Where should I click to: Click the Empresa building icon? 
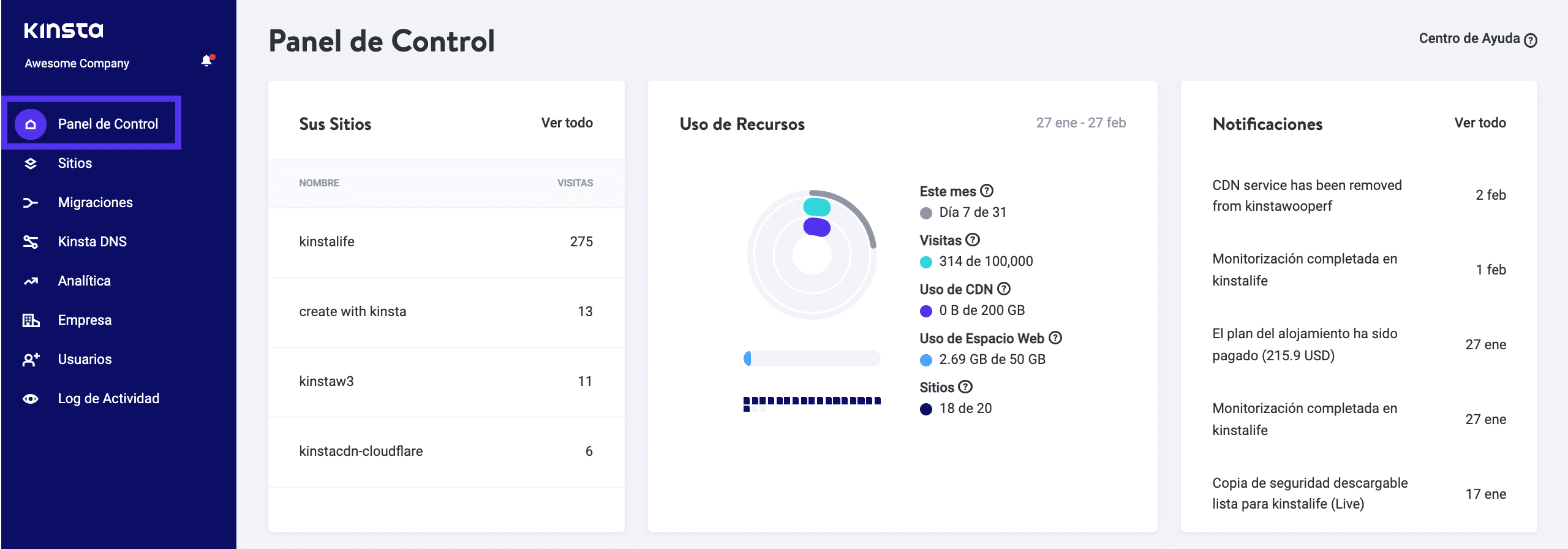tap(31, 320)
